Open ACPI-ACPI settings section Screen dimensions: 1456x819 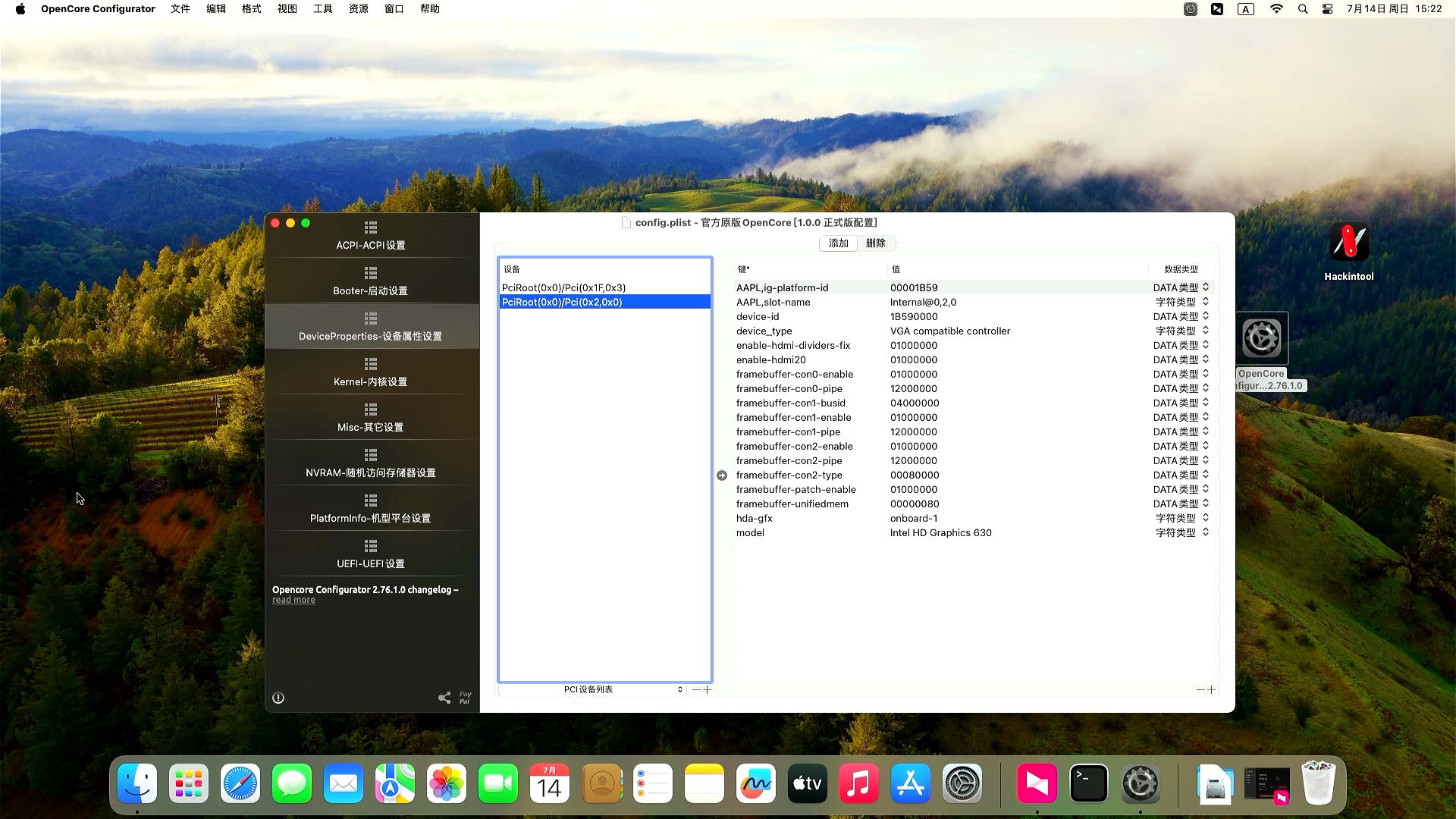[x=371, y=236]
